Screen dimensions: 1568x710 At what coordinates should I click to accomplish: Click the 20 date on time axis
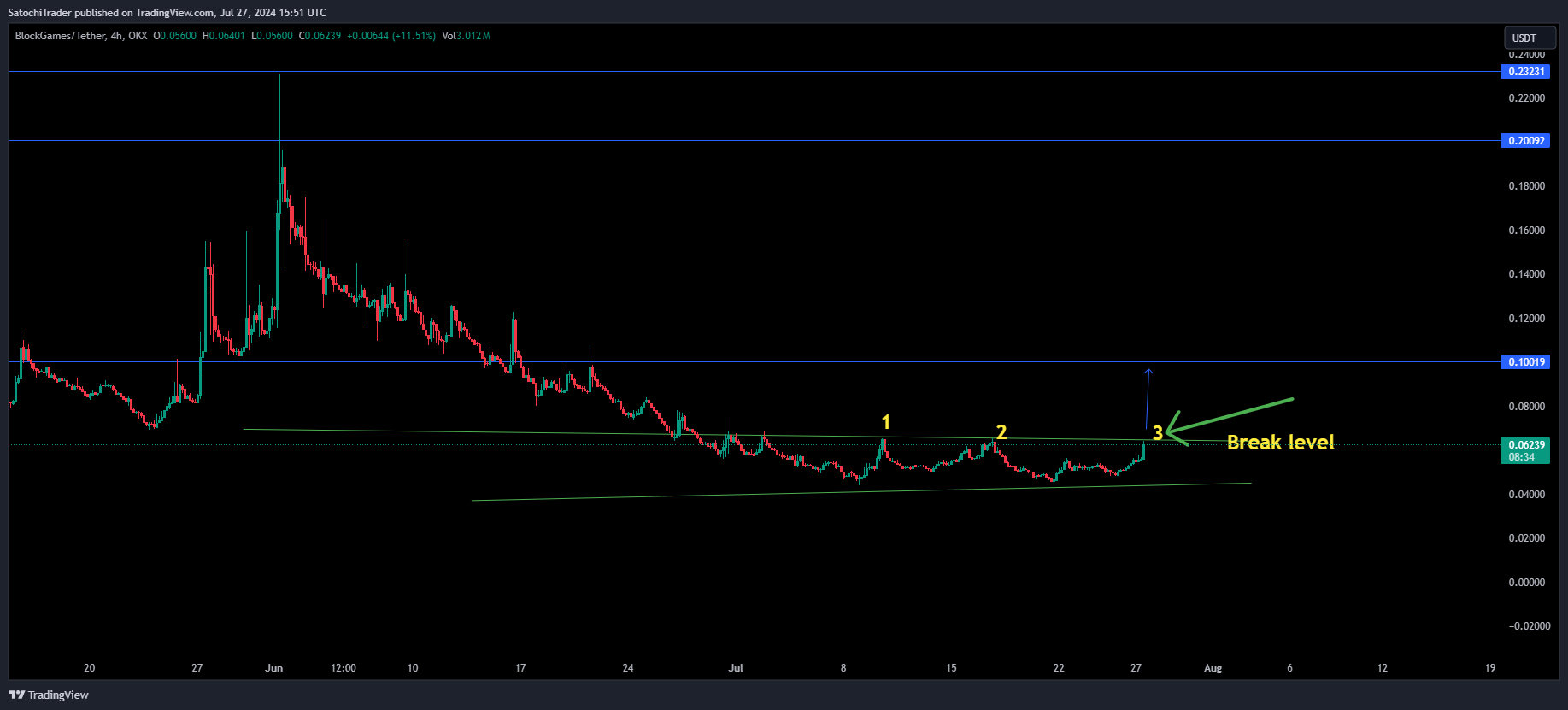90,668
